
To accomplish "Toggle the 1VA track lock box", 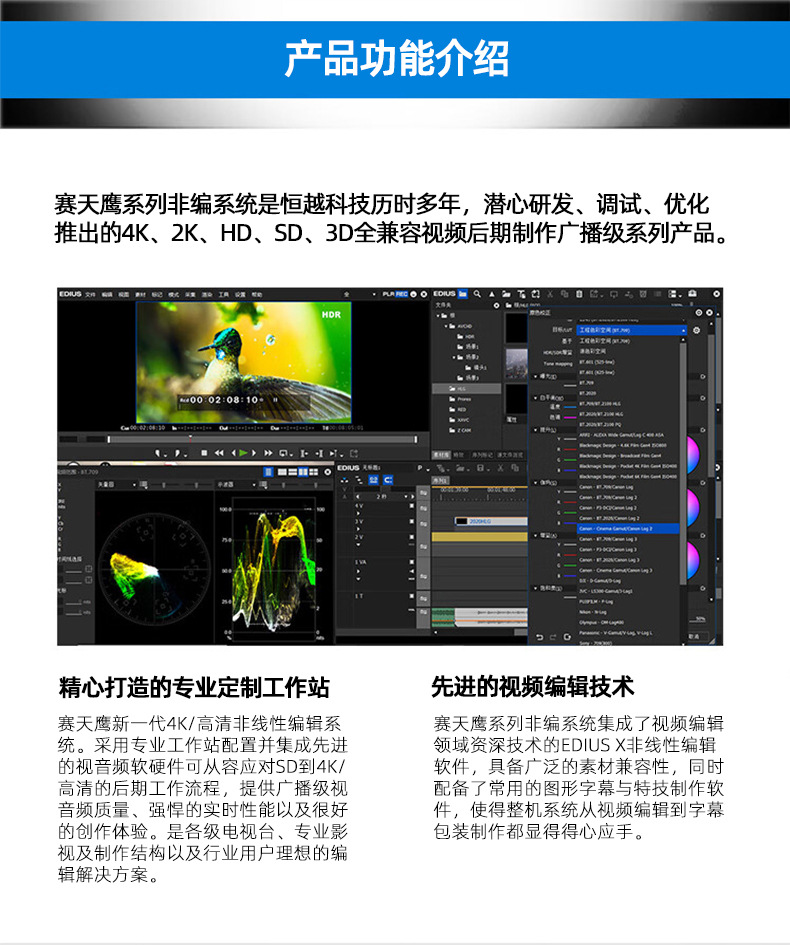I will pyautogui.click(x=412, y=562).
